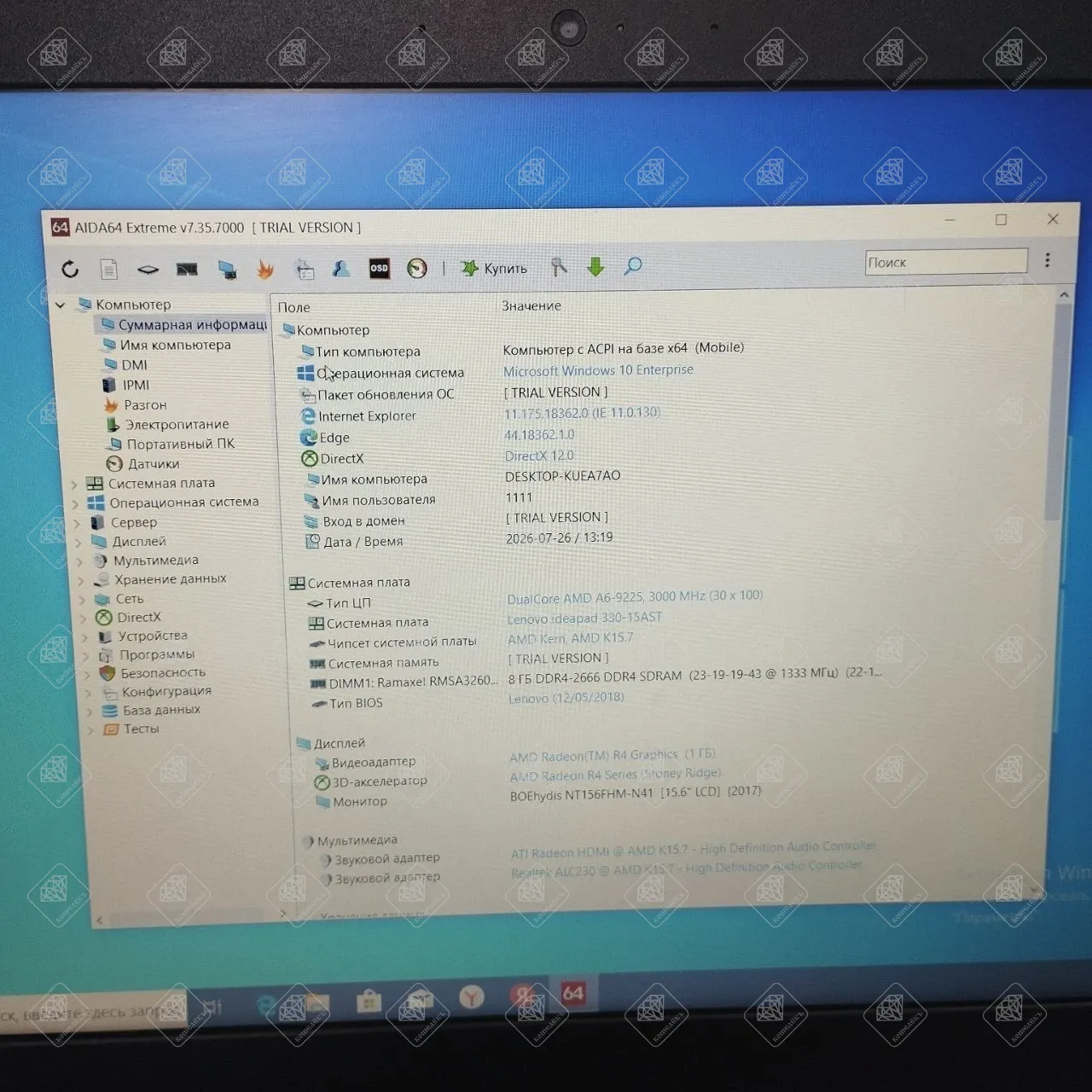Open the Report icon in the toolbar
Viewport: 1092px width, 1092px height.
point(108,270)
